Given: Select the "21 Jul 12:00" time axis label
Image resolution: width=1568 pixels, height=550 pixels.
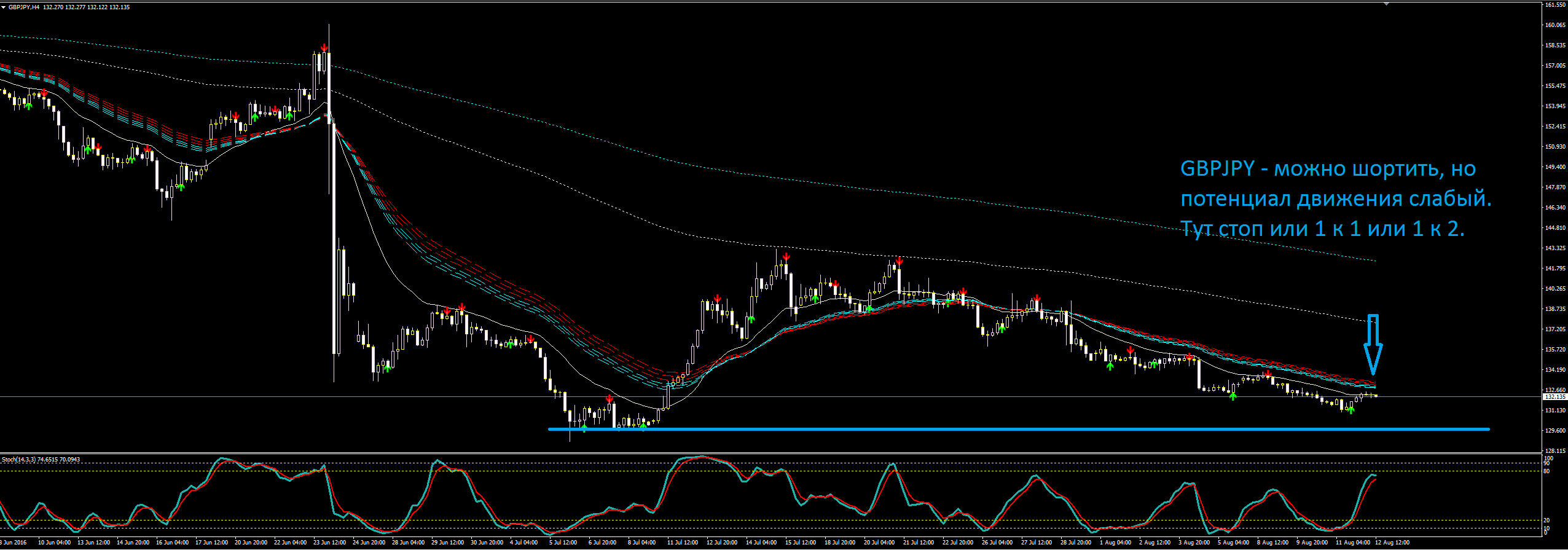Looking at the screenshot, I should coord(919,543).
